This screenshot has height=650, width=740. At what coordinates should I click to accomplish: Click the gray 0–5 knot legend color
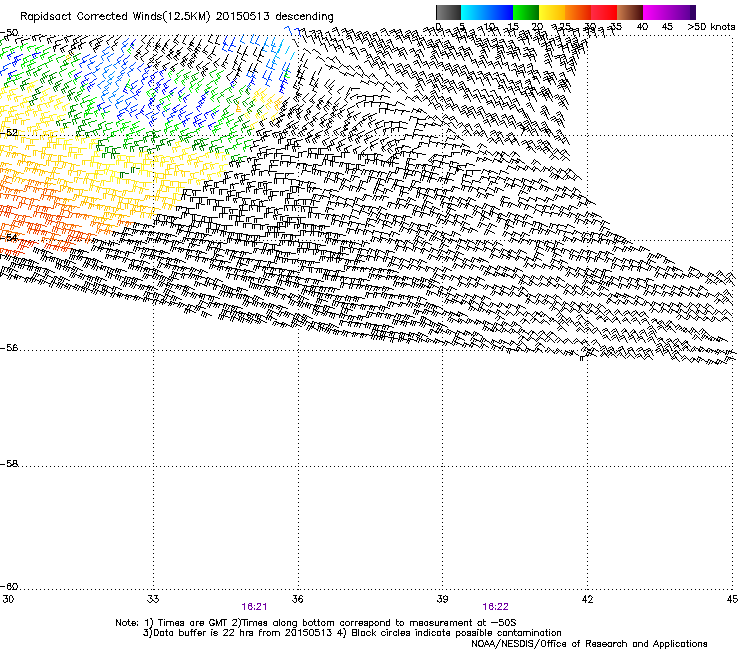[x=448, y=12]
